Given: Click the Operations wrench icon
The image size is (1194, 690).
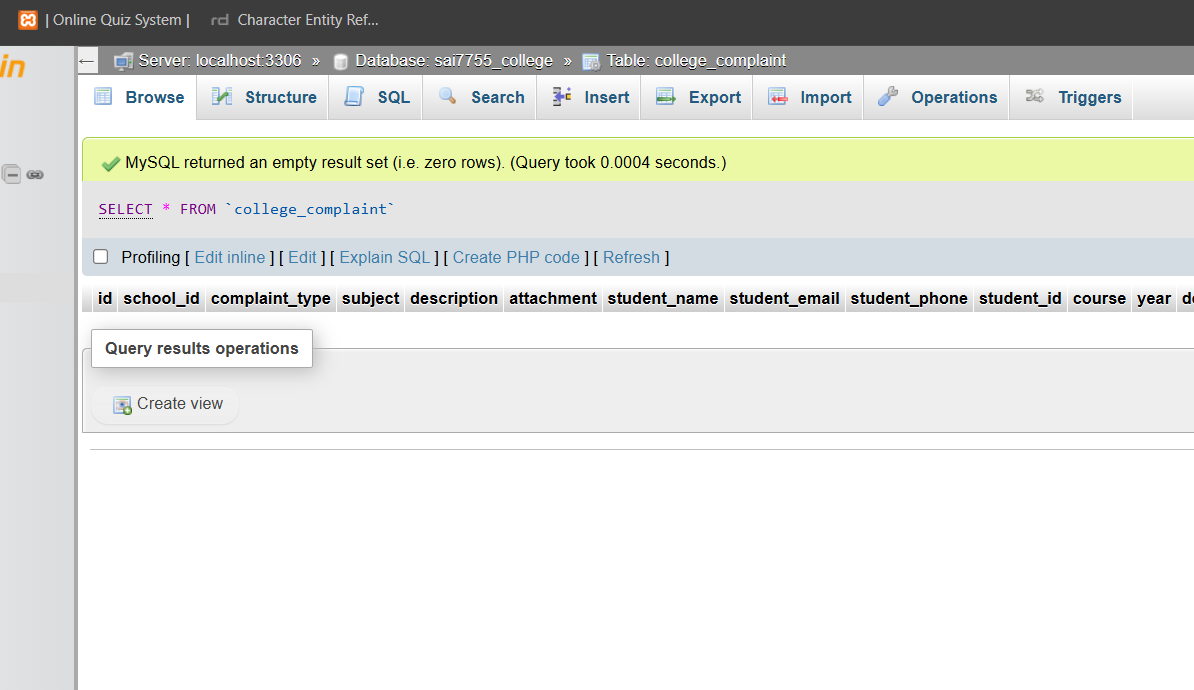Looking at the screenshot, I should pyautogui.click(x=887, y=97).
